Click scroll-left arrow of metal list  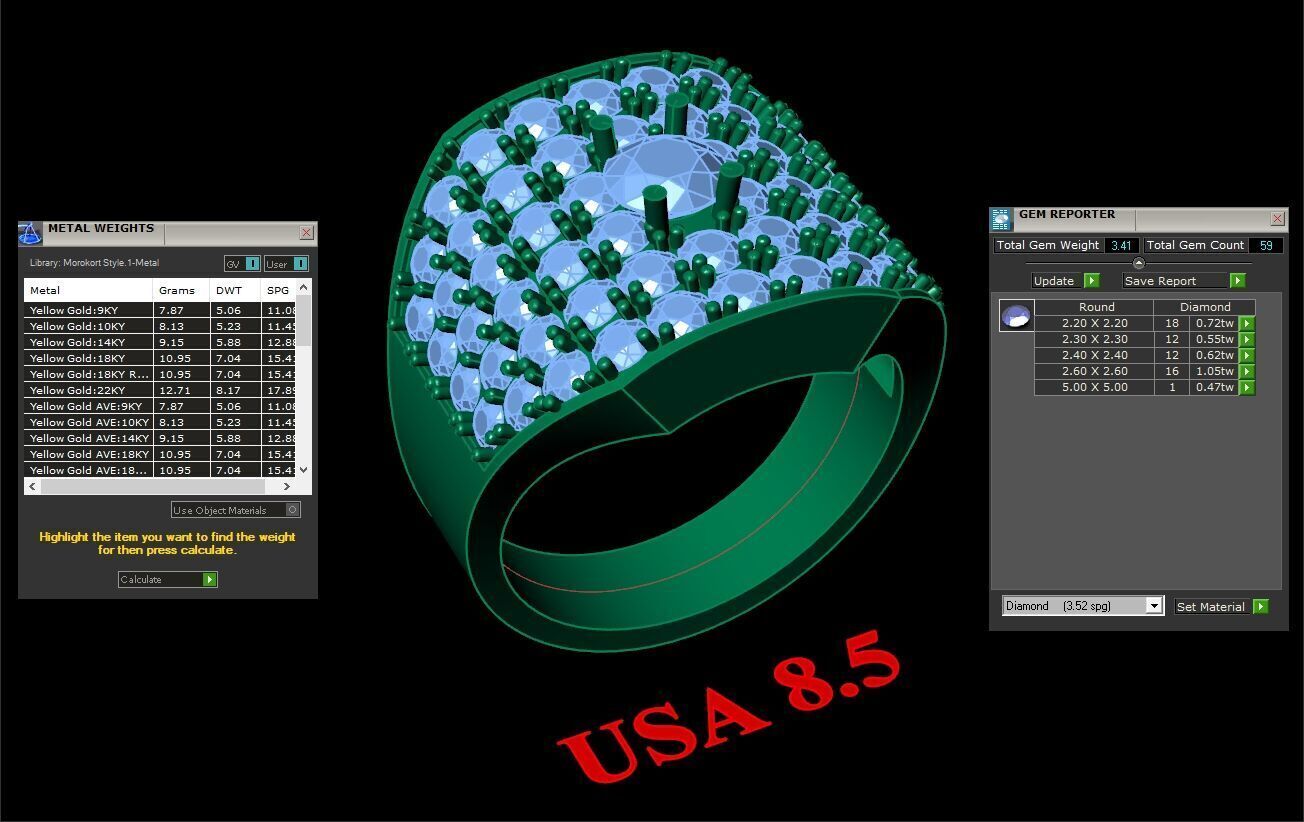coord(33,486)
